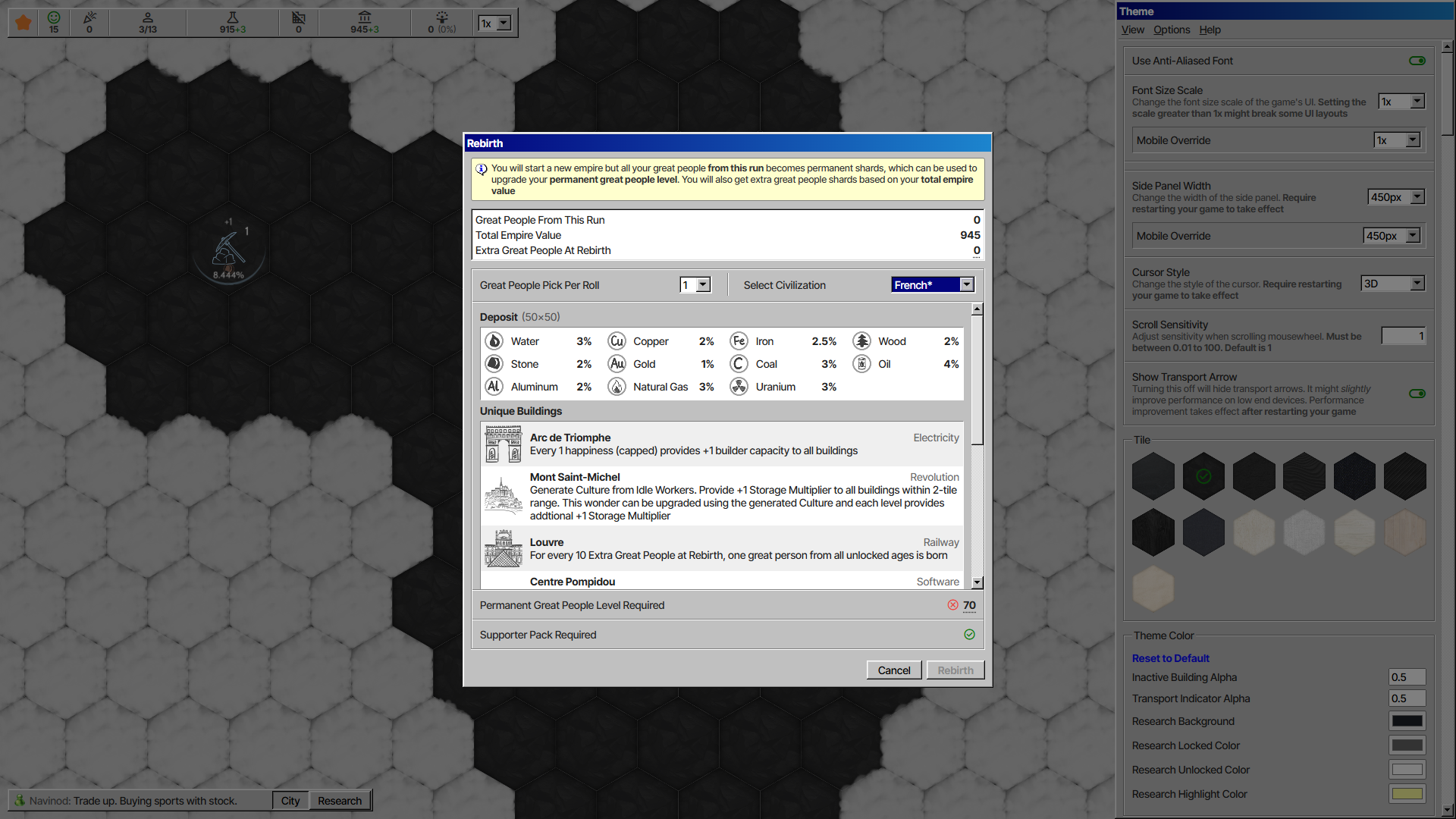Click the Oil deposit icon
Image resolution: width=1456 pixels, height=819 pixels.
(x=862, y=364)
